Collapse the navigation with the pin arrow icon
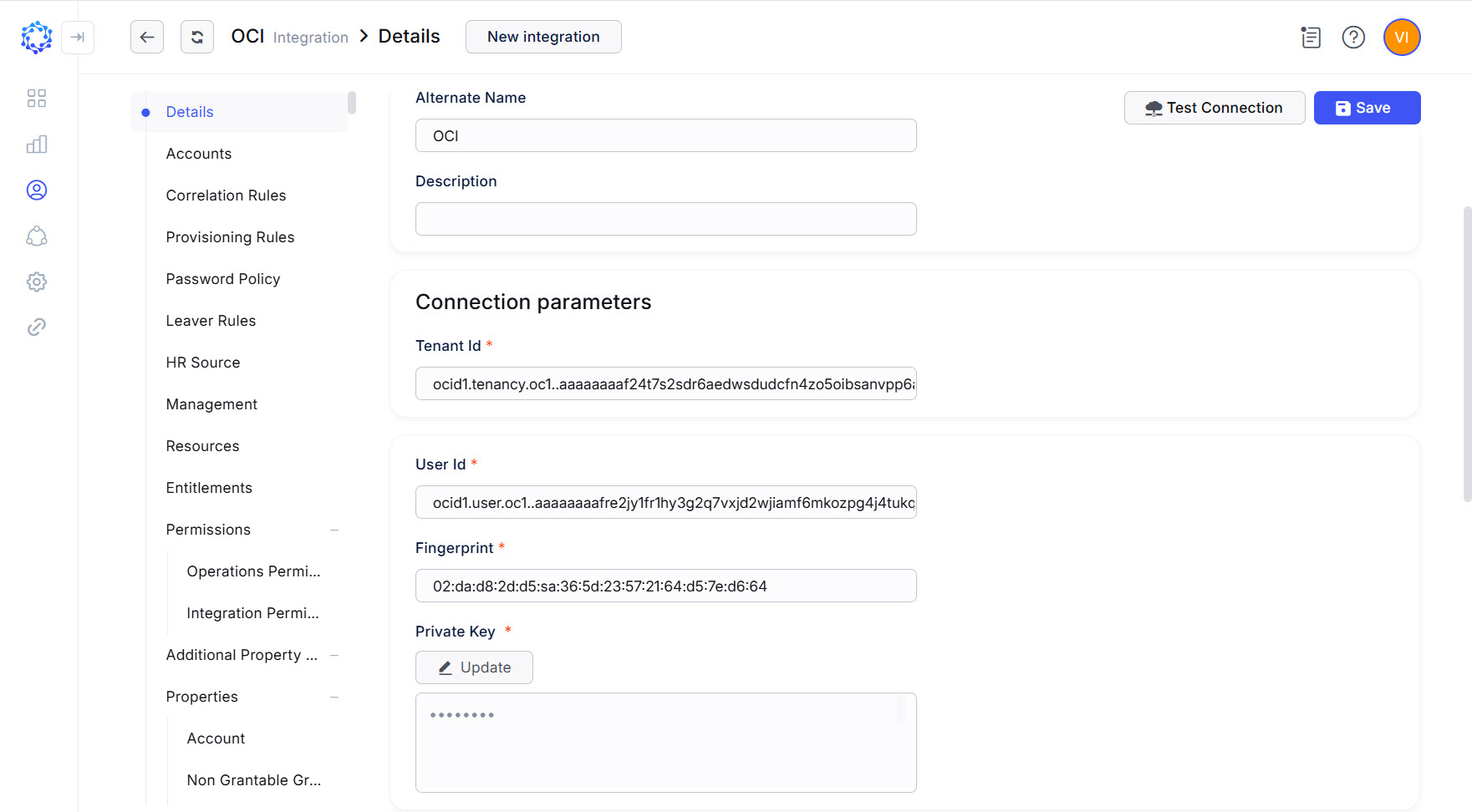1472x812 pixels. click(x=78, y=38)
